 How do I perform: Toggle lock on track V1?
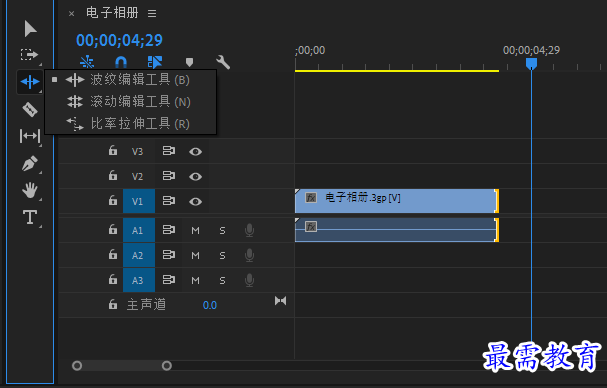click(113, 200)
